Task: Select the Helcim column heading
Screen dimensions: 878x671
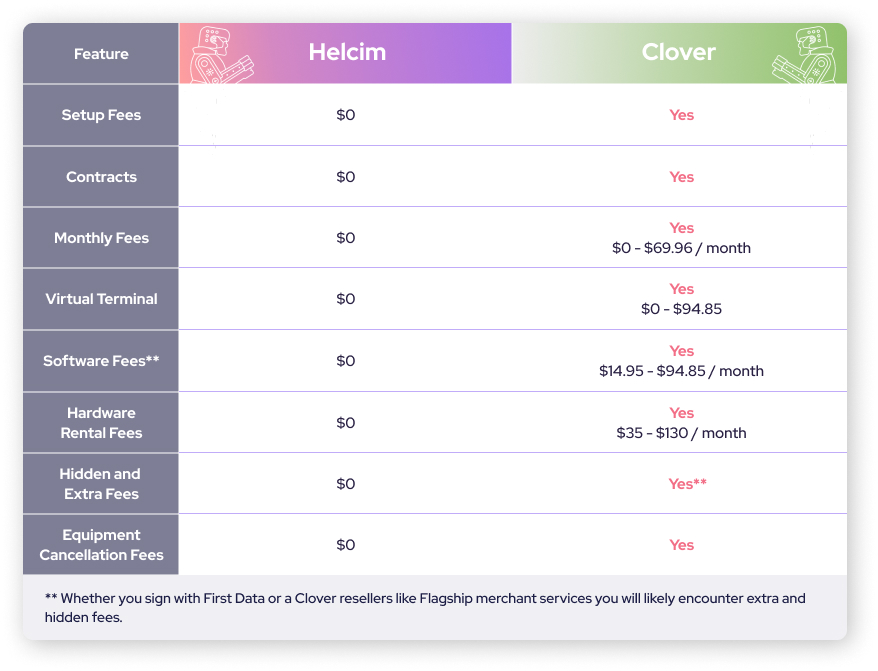Action: [x=347, y=52]
